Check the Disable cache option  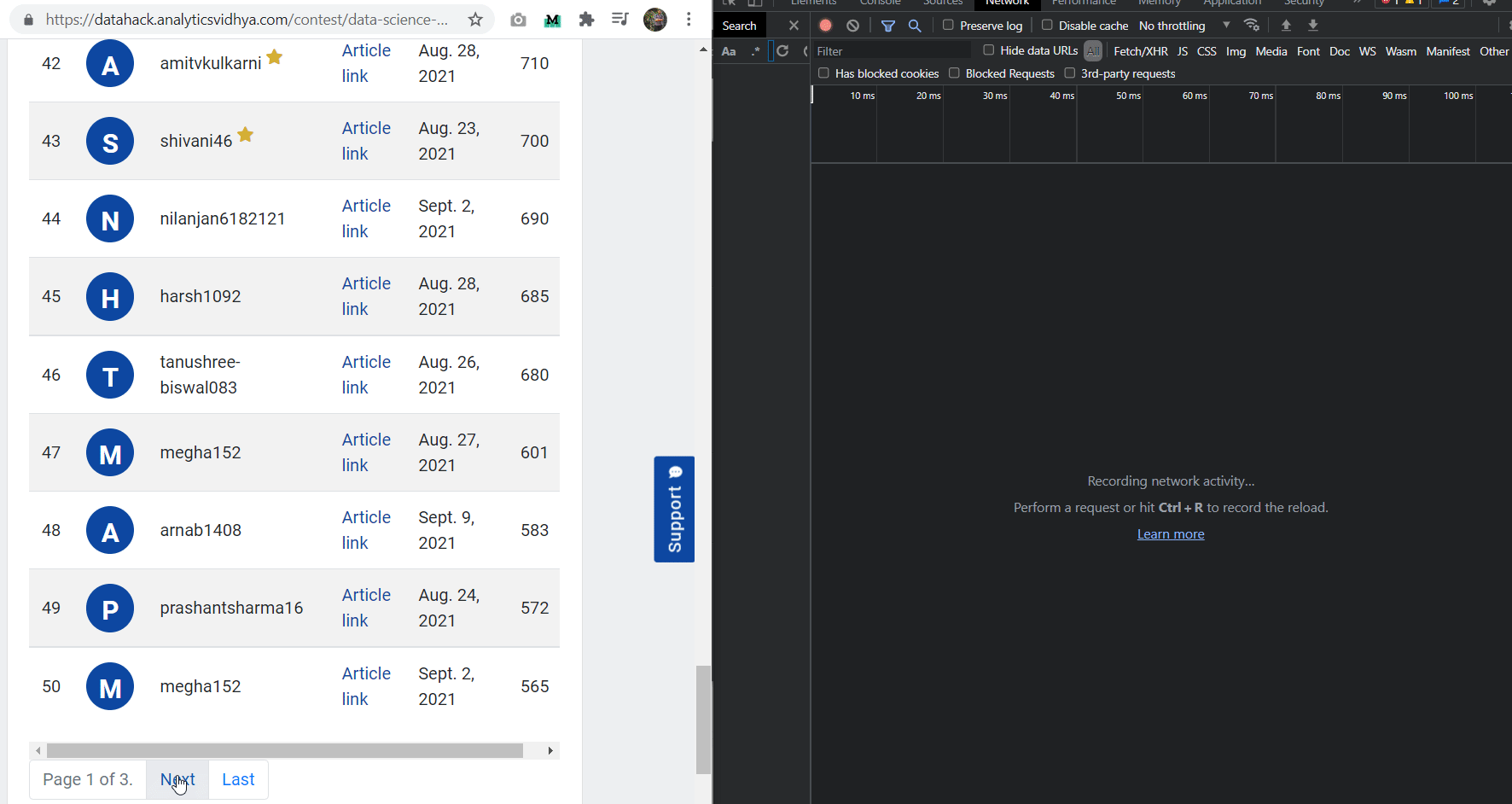coord(1047,26)
